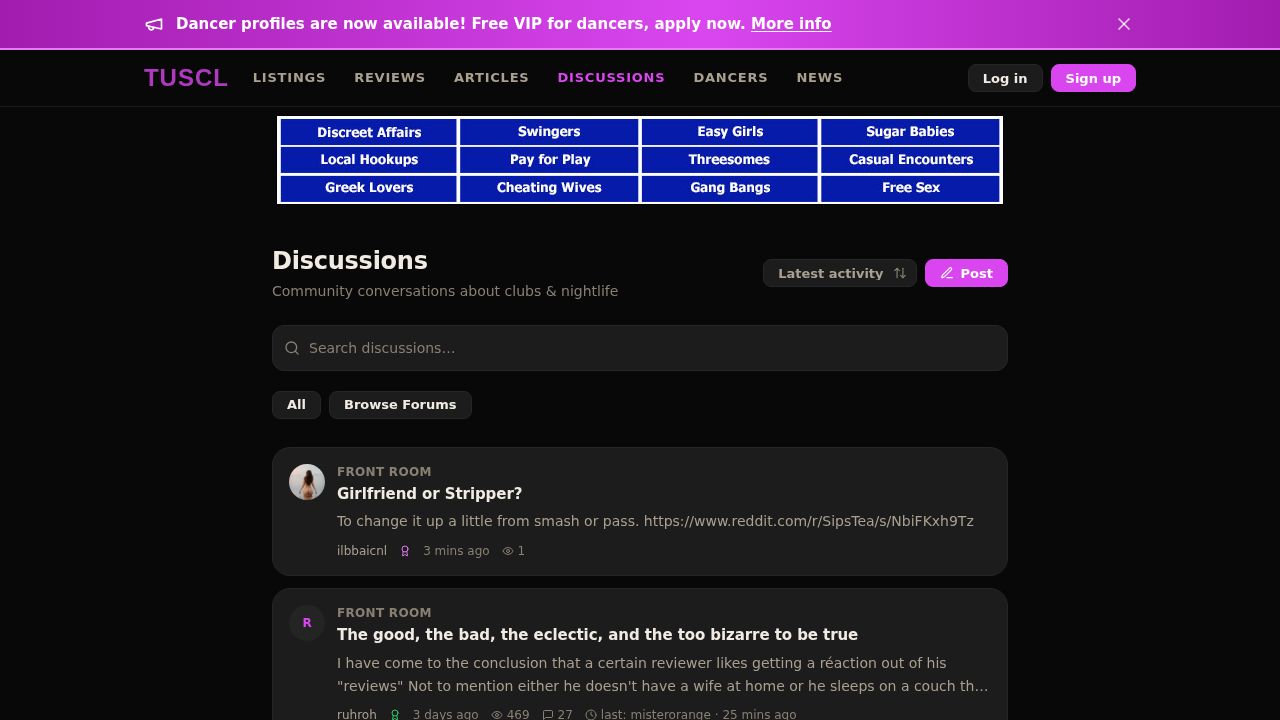This screenshot has width=1280, height=720.
Task: Select the All filter tab
Action: (x=296, y=405)
